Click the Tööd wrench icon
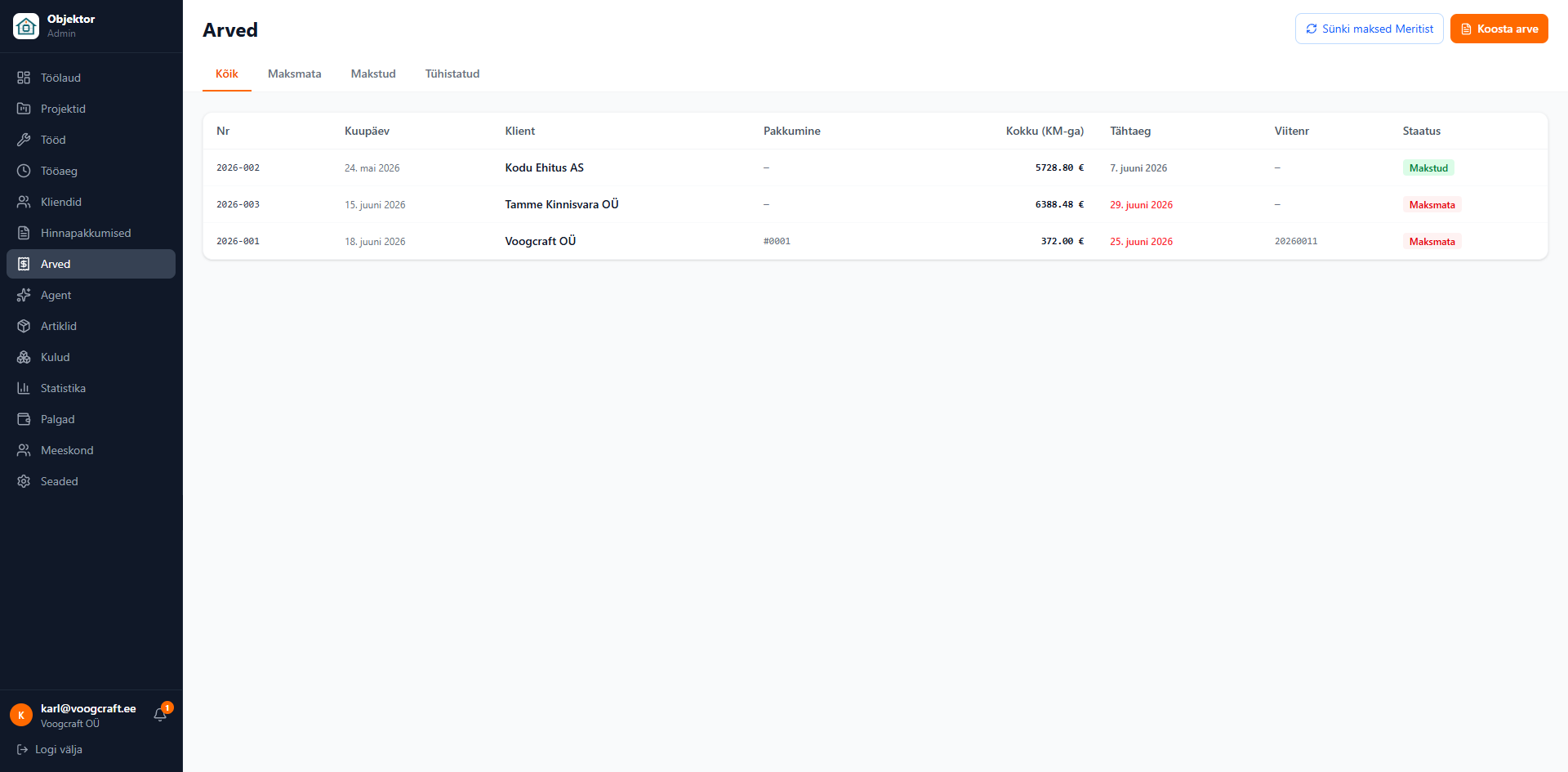1568x772 pixels. [x=24, y=140]
